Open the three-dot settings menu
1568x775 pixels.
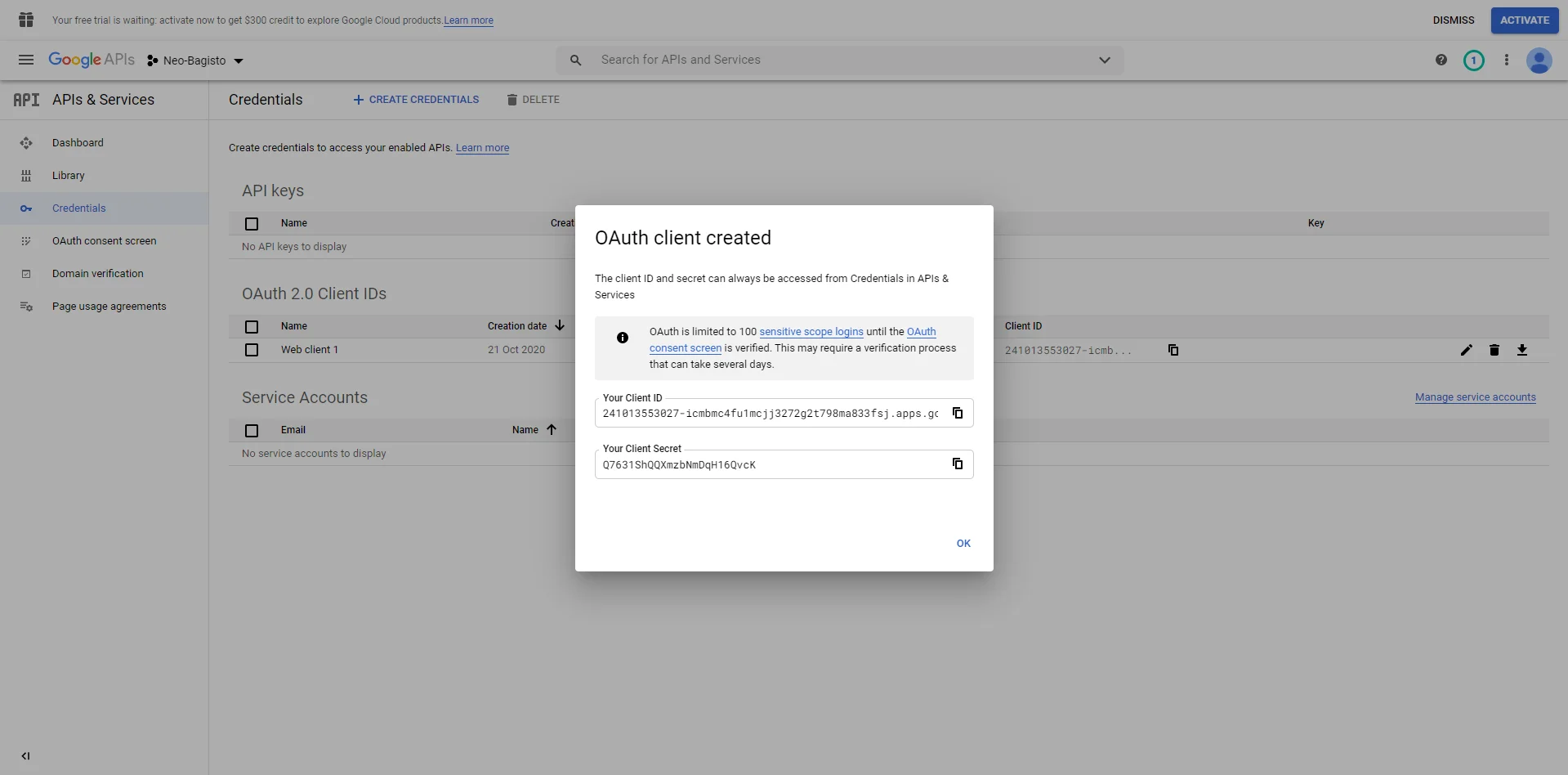[x=1507, y=60]
